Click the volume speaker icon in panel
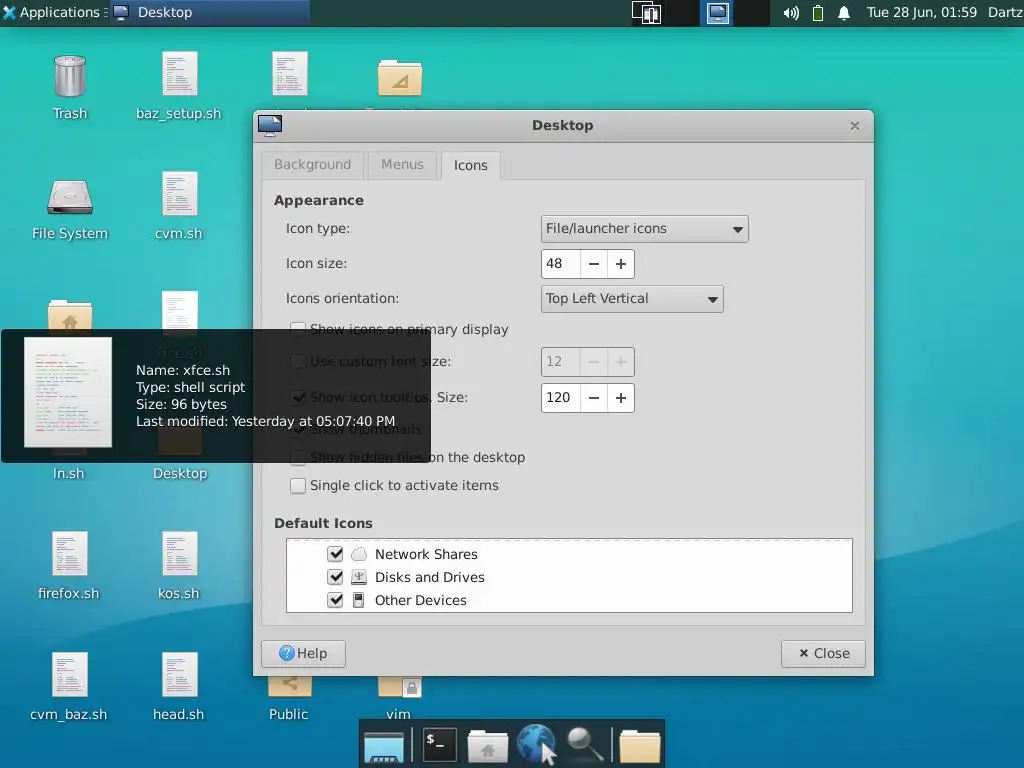The width and height of the screenshot is (1024, 768). coord(791,13)
